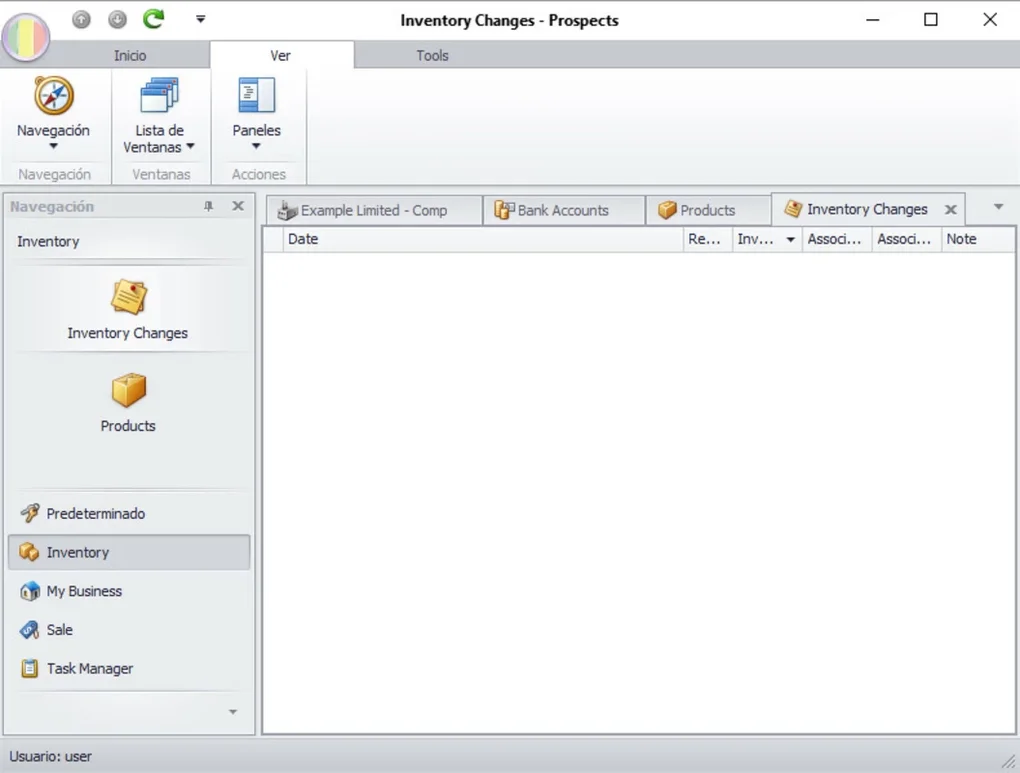This screenshot has width=1020, height=773.
Task: Go back with the gray back arrow
Action: [81, 20]
